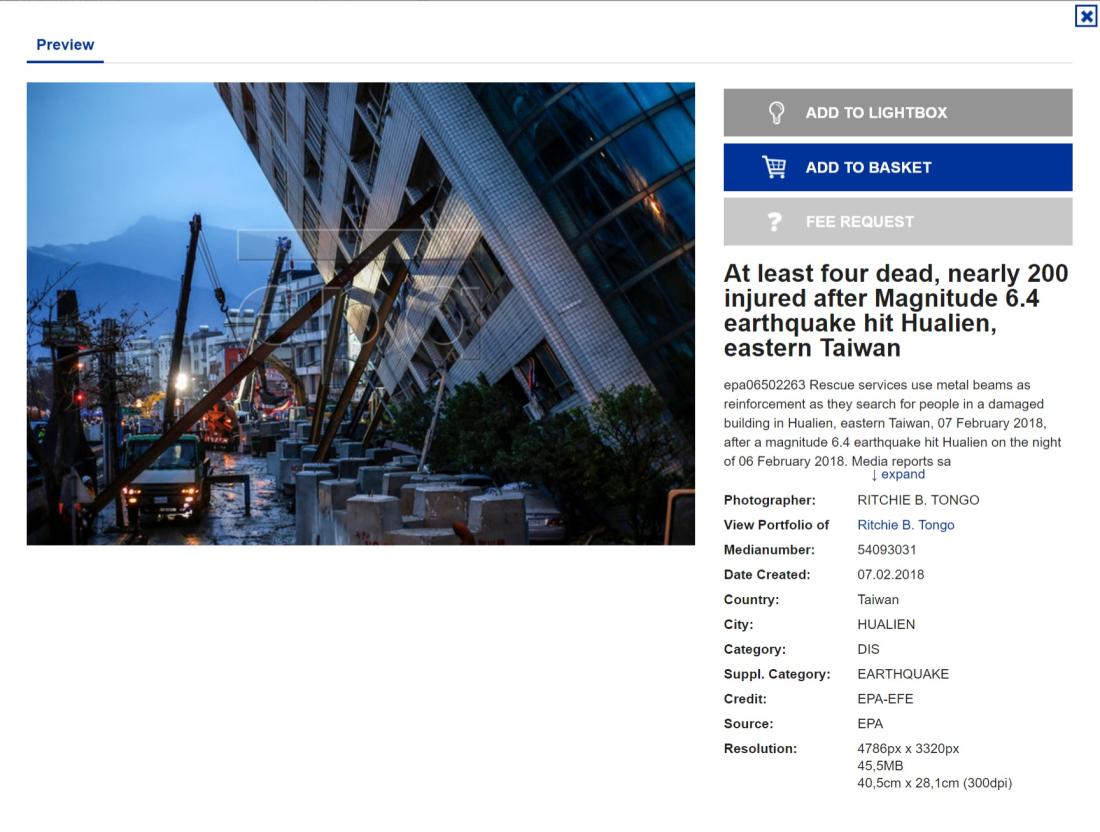
Task: Select supplementary category EARTHQUAKE
Action: click(903, 674)
